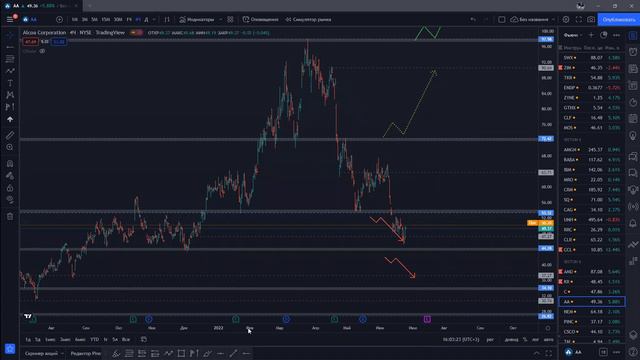Expand the Indicators favorites dropdown arrow
The height and width of the screenshot is (360, 640).
pyautogui.click(x=220, y=19)
